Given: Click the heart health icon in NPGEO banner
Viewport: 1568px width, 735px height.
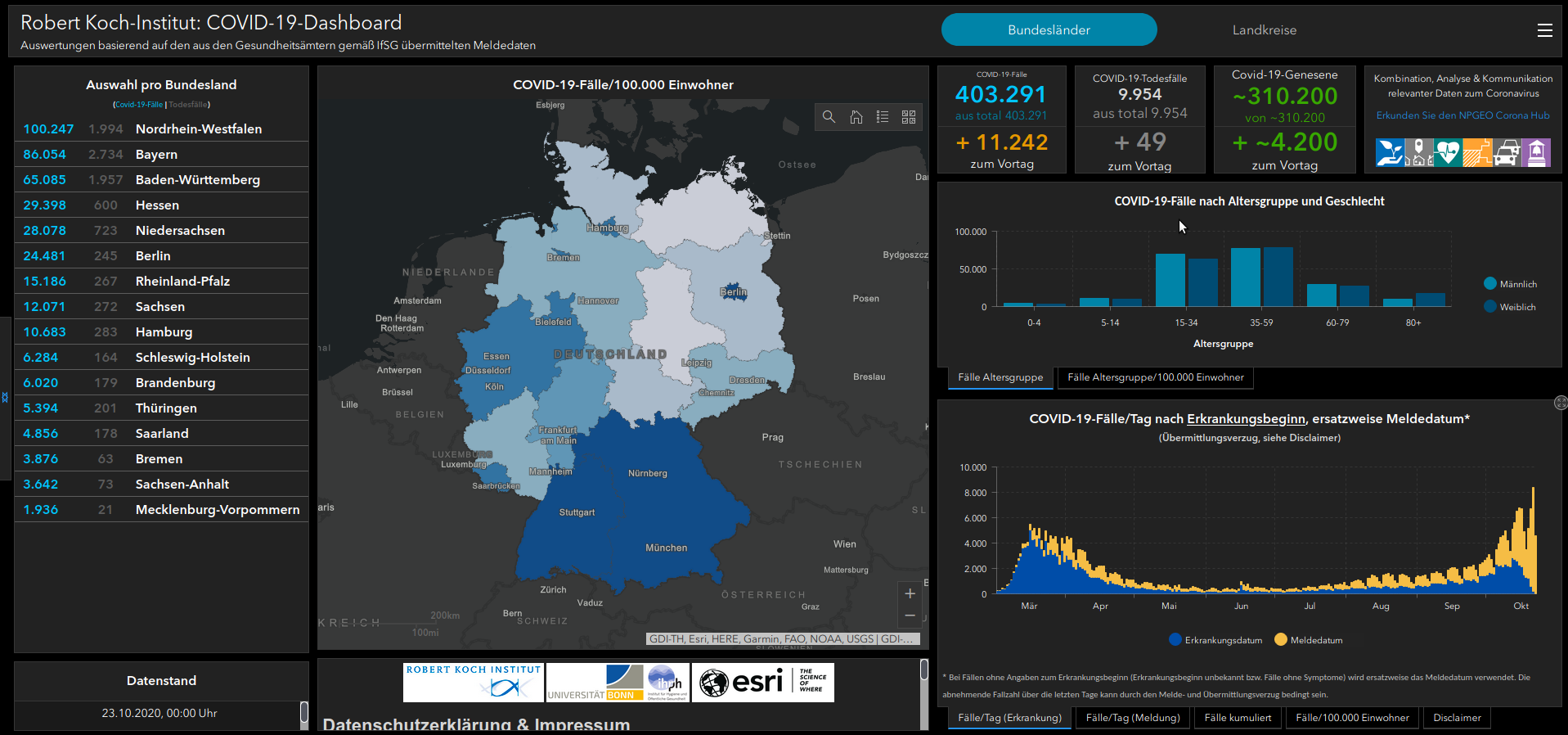Looking at the screenshot, I should point(1447,152).
